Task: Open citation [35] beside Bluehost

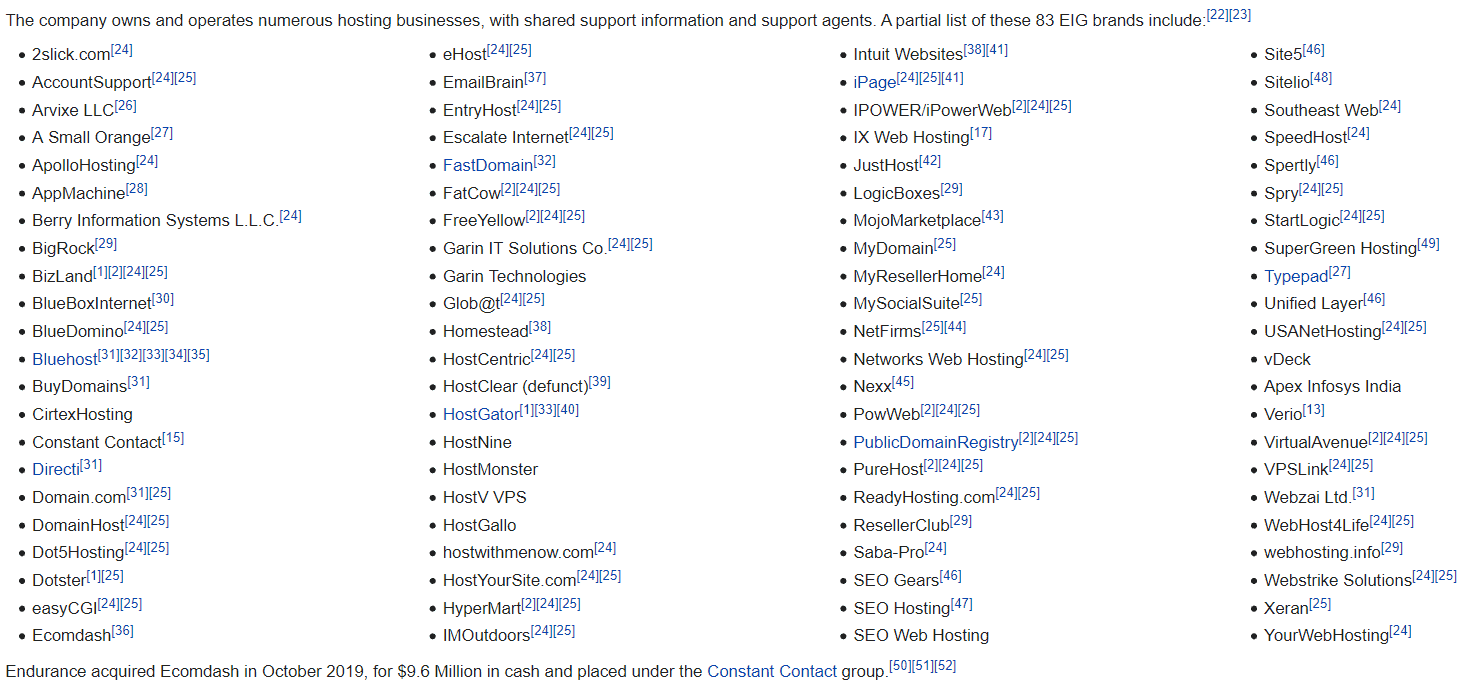Action: coord(198,355)
